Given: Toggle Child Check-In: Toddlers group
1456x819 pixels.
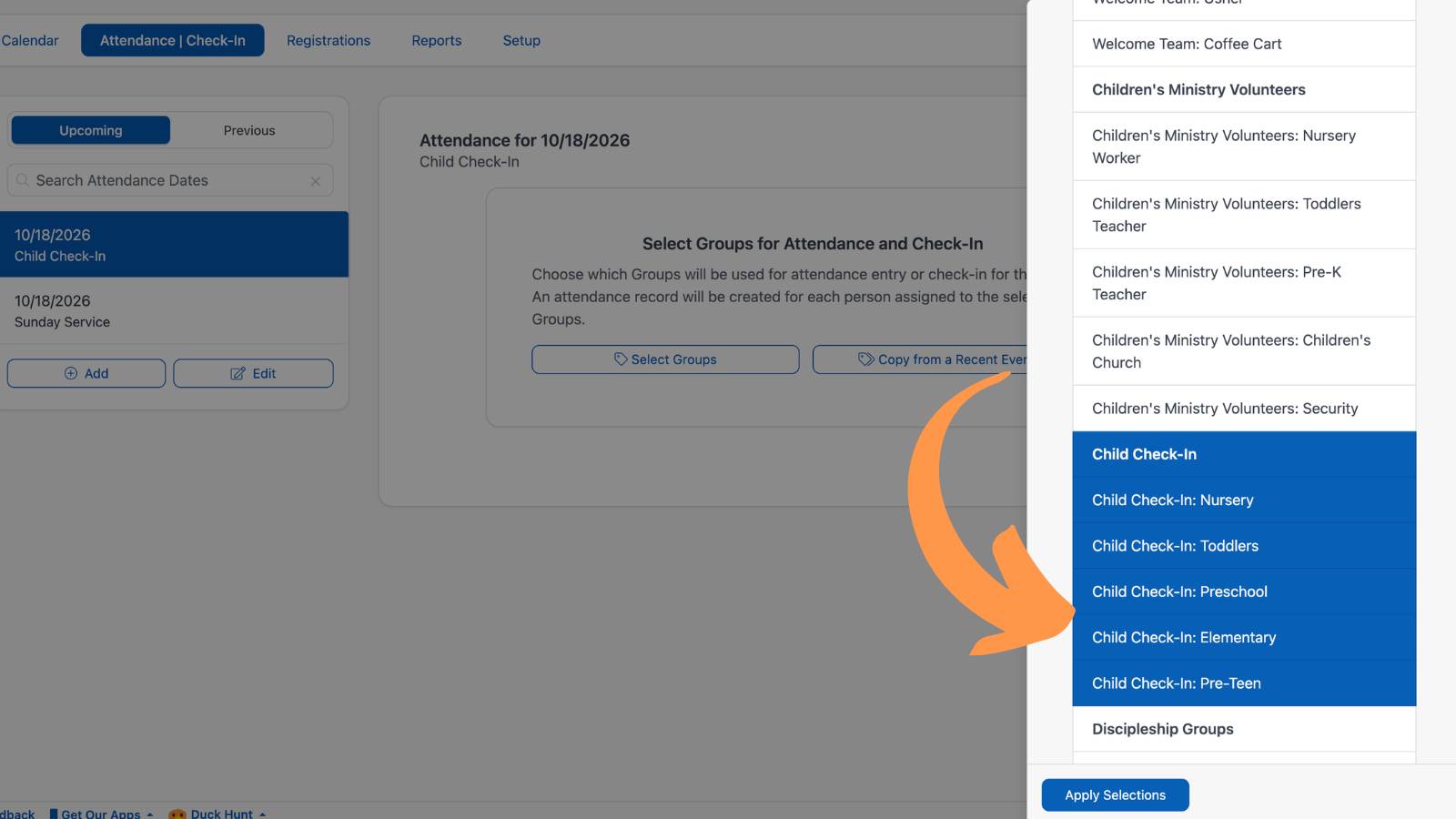Looking at the screenshot, I should (1244, 546).
